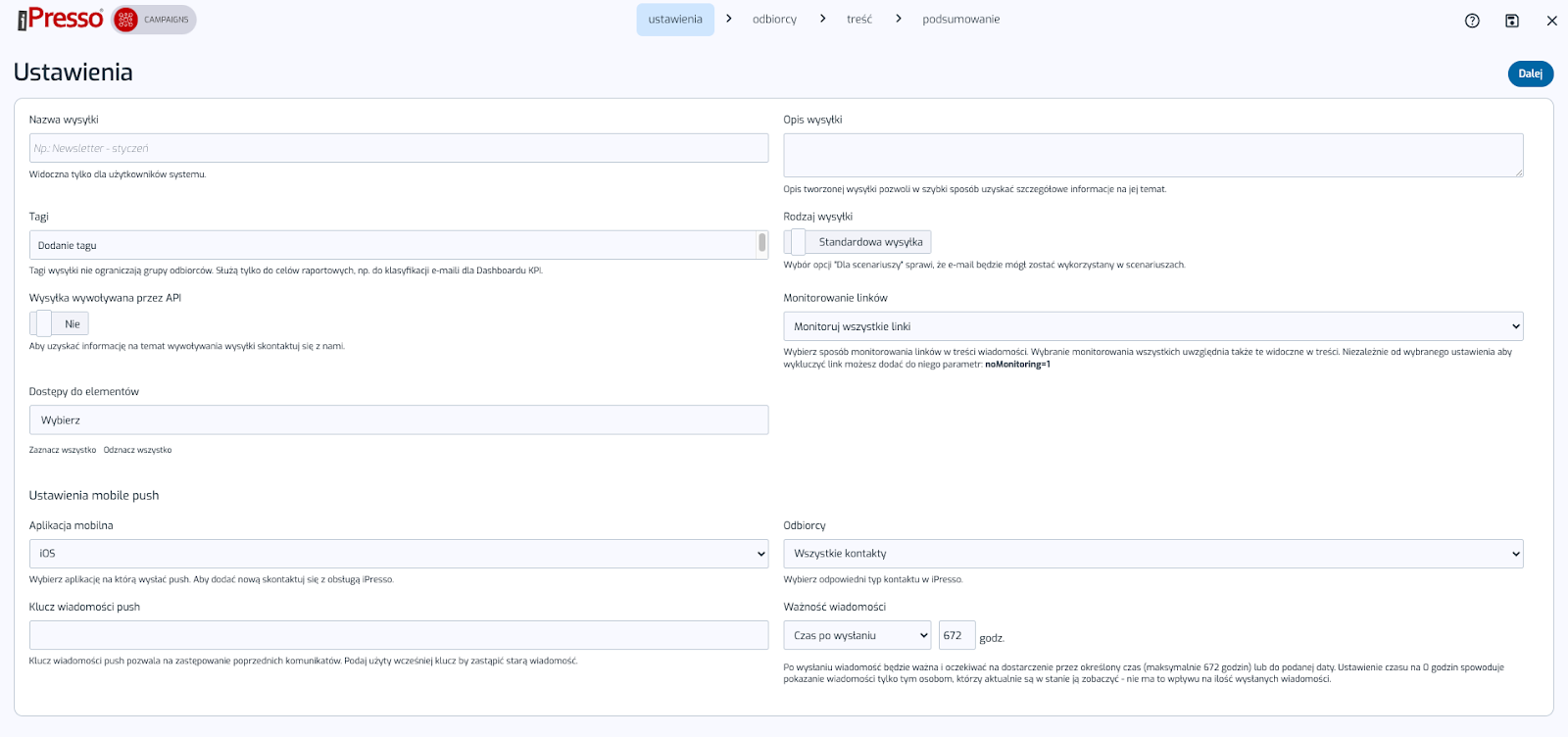Open the podsumowanie step
The width and height of the screenshot is (1568, 737).
pyautogui.click(x=960, y=20)
